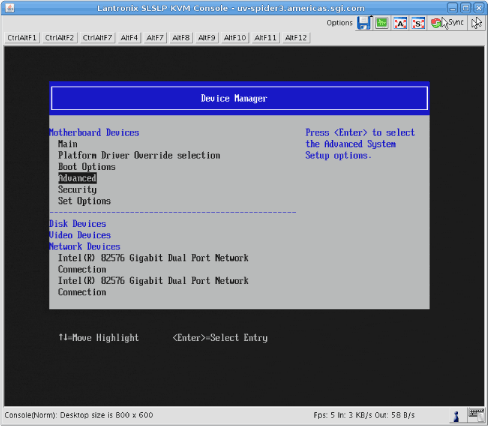Viewport: 488px width, 426px height.
Task: Select Platform Driver Override selection entry
Action: (x=139, y=155)
